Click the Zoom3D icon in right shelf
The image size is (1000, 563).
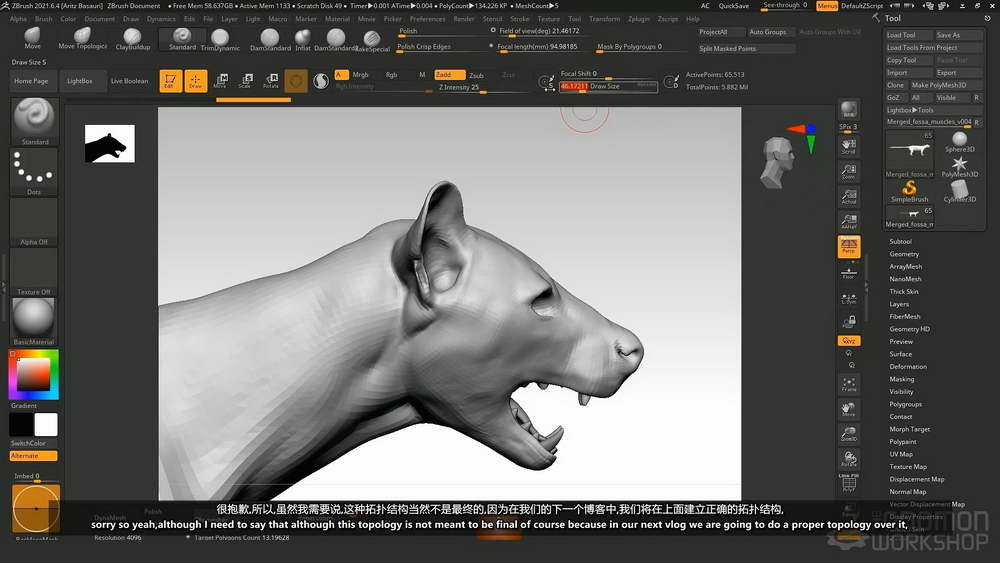[x=848, y=434]
